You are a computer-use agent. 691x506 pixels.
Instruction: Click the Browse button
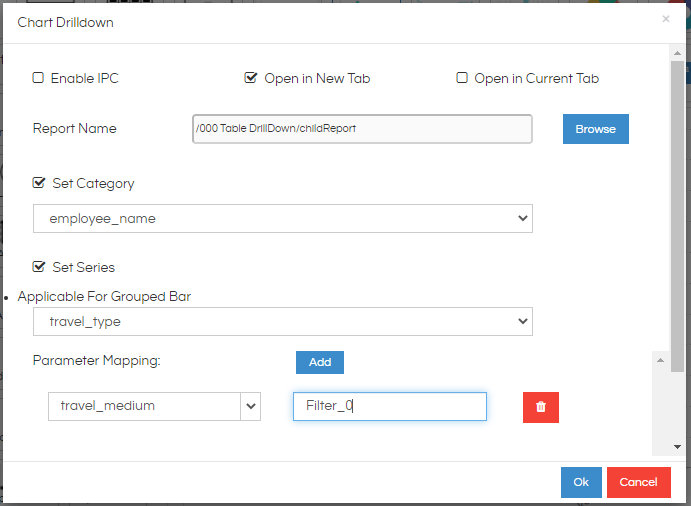(x=596, y=129)
